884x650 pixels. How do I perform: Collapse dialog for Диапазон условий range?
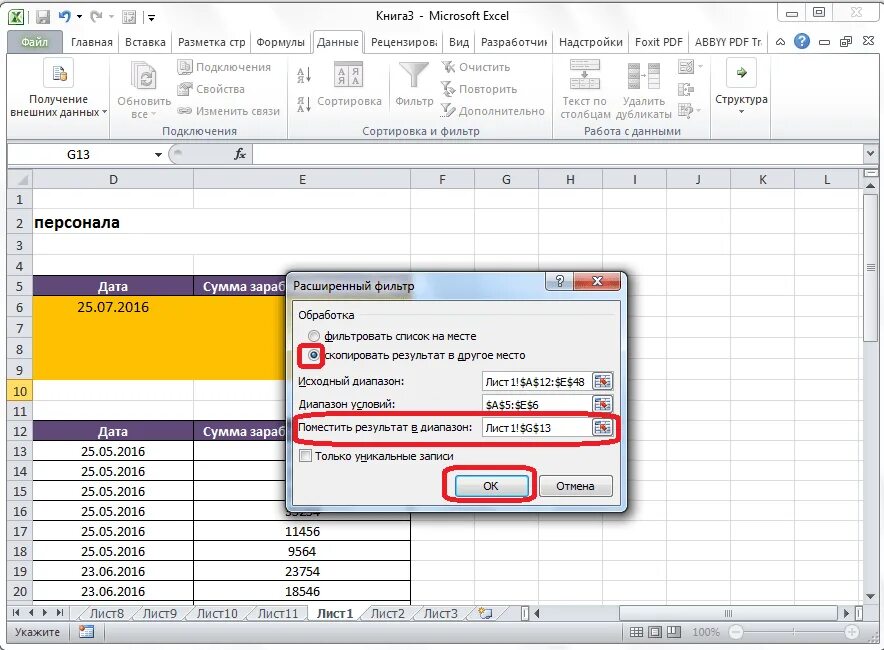click(x=602, y=404)
